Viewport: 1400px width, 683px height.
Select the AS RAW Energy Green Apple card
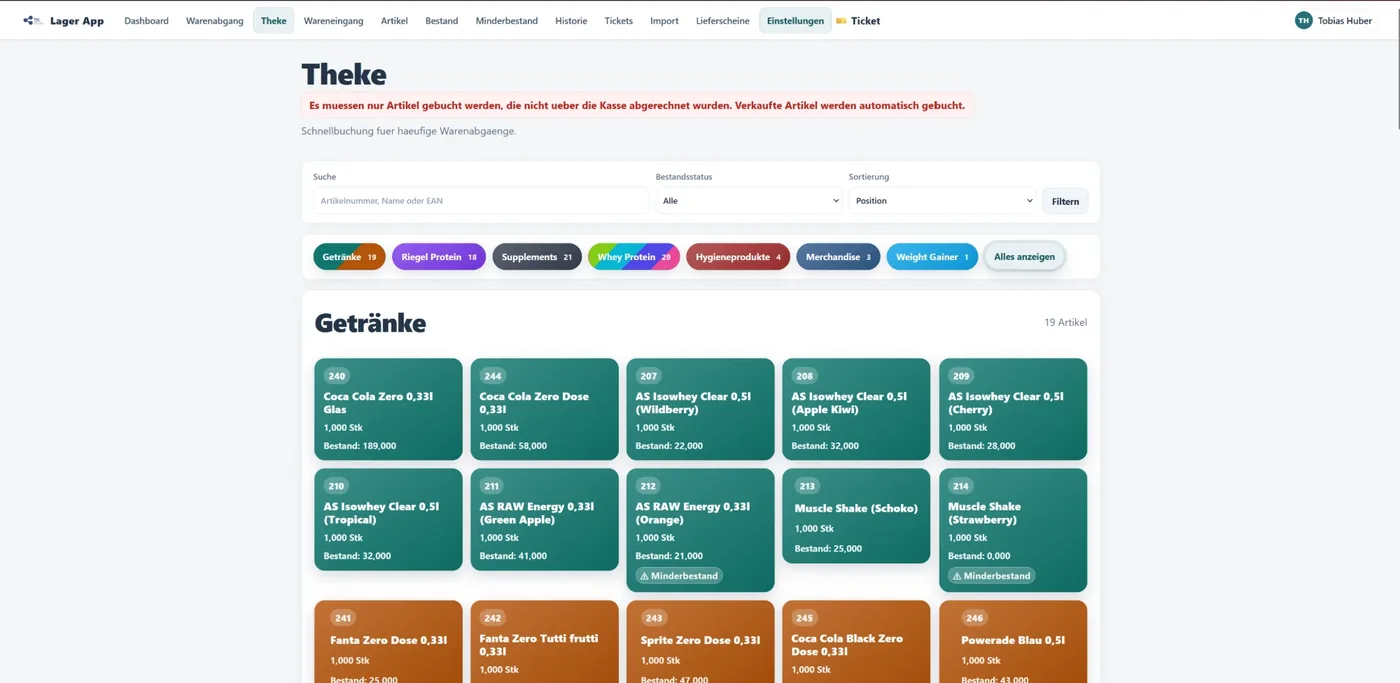(544, 519)
